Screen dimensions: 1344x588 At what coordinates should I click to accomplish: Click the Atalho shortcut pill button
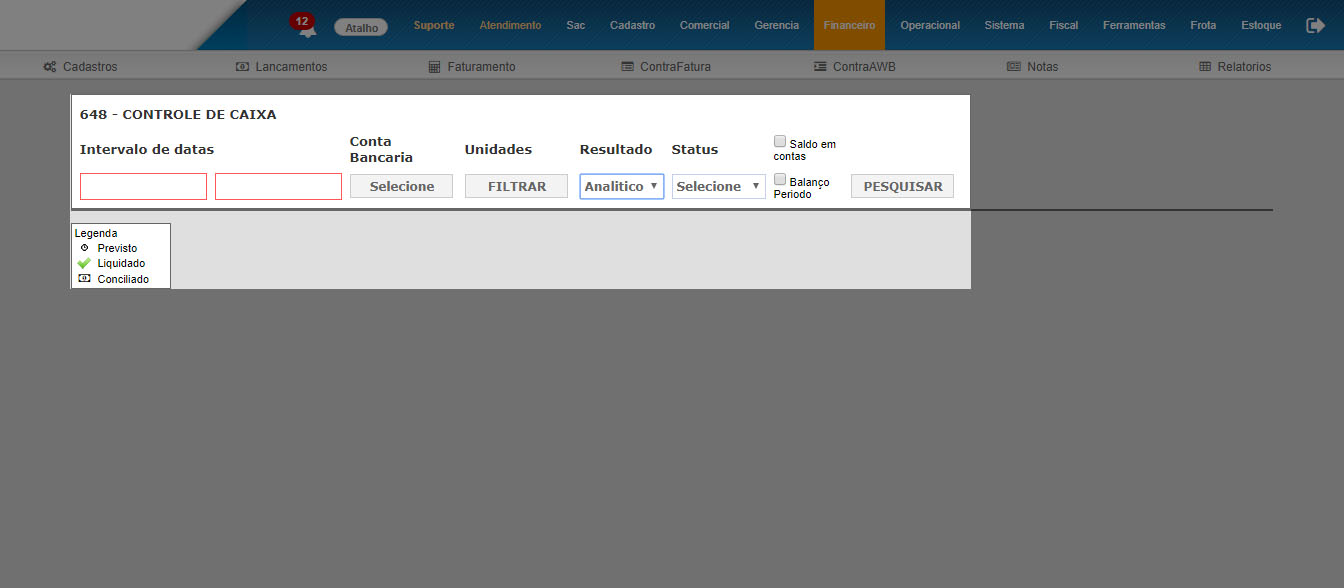coord(361,28)
